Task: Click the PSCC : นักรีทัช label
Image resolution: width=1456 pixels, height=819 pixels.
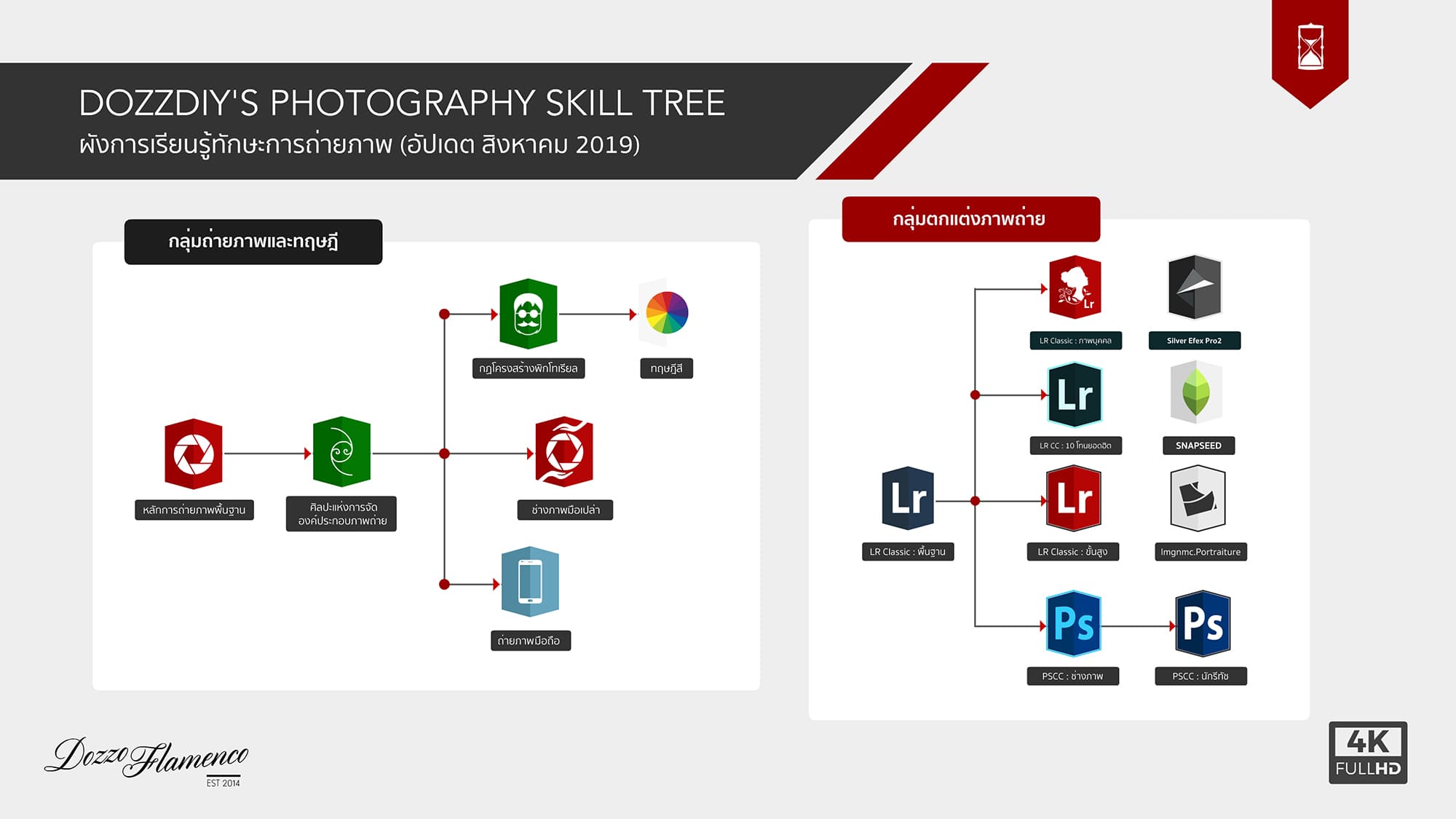Action: [x=1201, y=676]
